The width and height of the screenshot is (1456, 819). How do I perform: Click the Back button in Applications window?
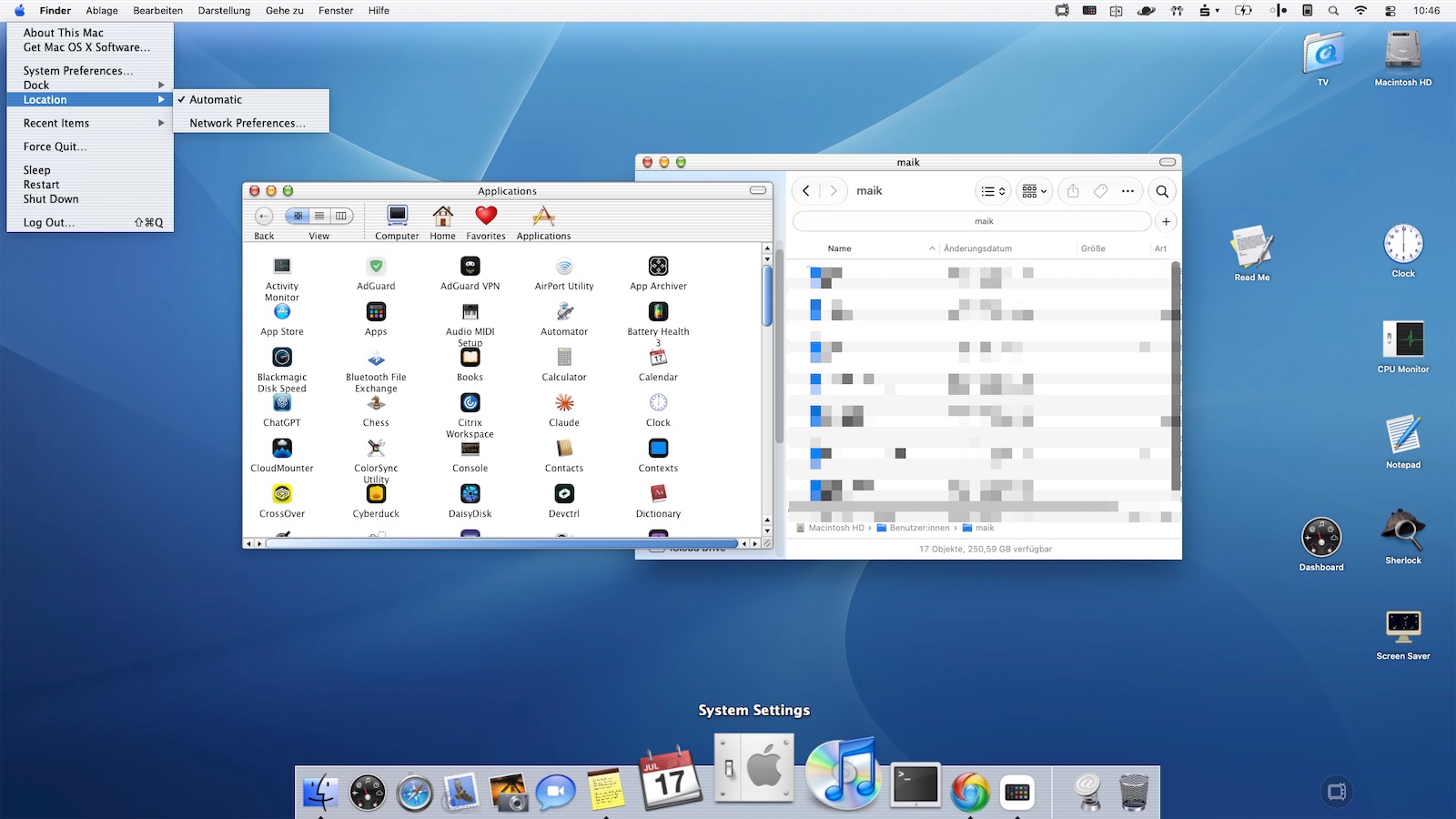pyautogui.click(x=264, y=216)
